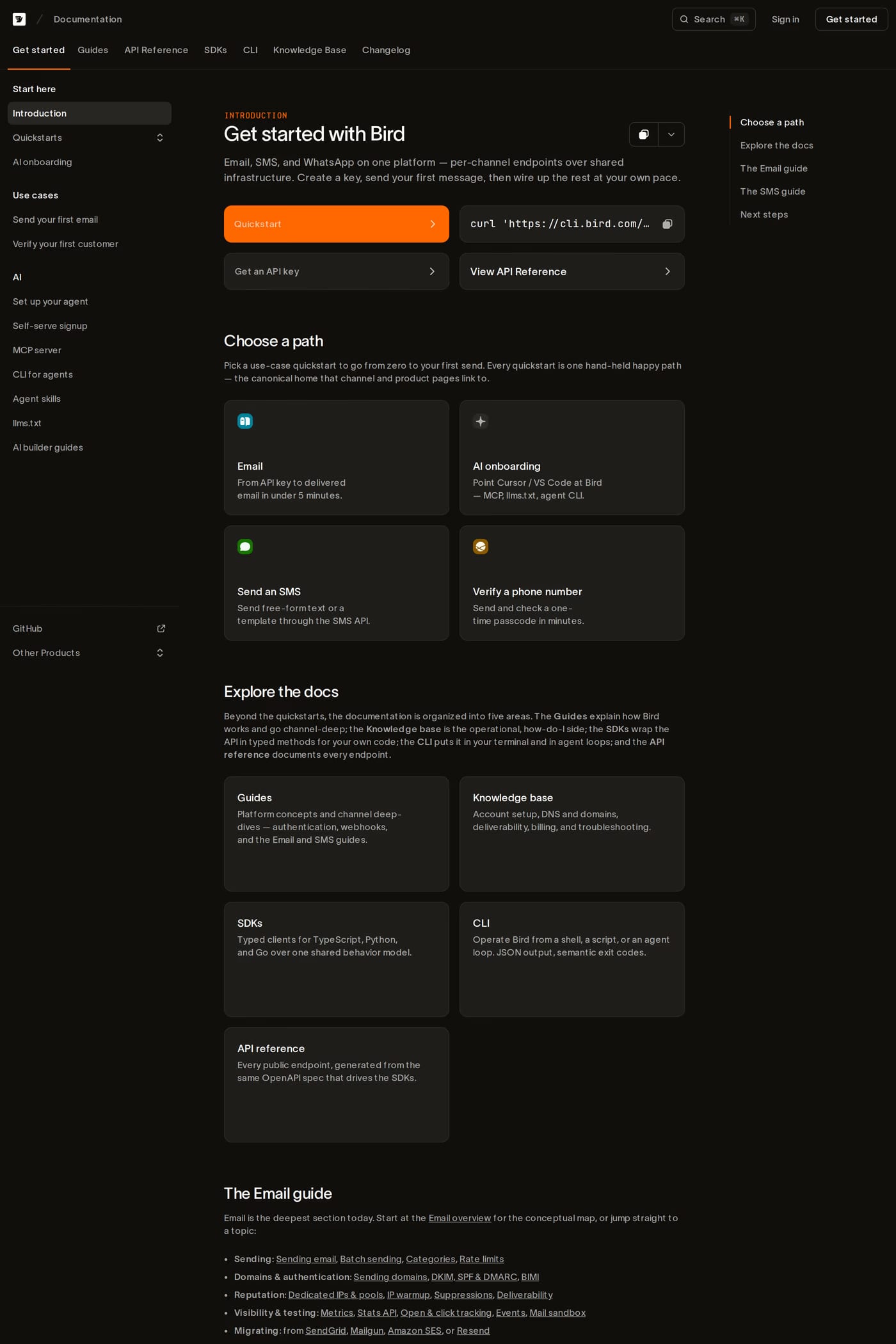Open the Search box
This screenshot has height=1344, width=896.
(x=714, y=19)
